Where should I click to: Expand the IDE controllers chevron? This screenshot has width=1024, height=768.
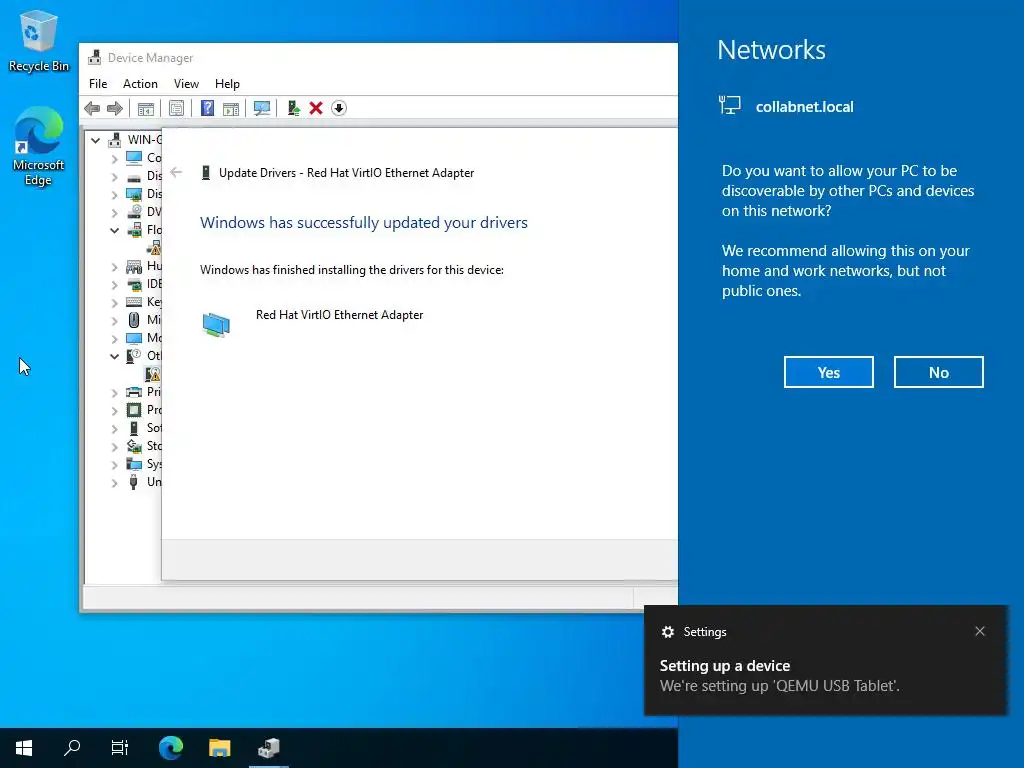[114, 284]
